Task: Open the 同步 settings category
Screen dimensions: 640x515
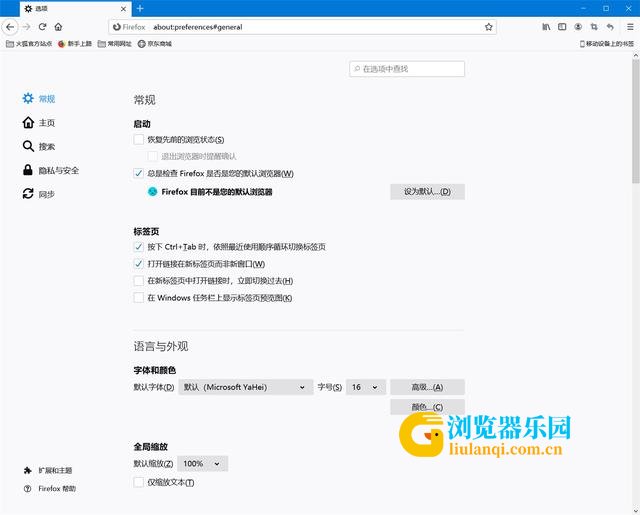Action: pos(39,194)
